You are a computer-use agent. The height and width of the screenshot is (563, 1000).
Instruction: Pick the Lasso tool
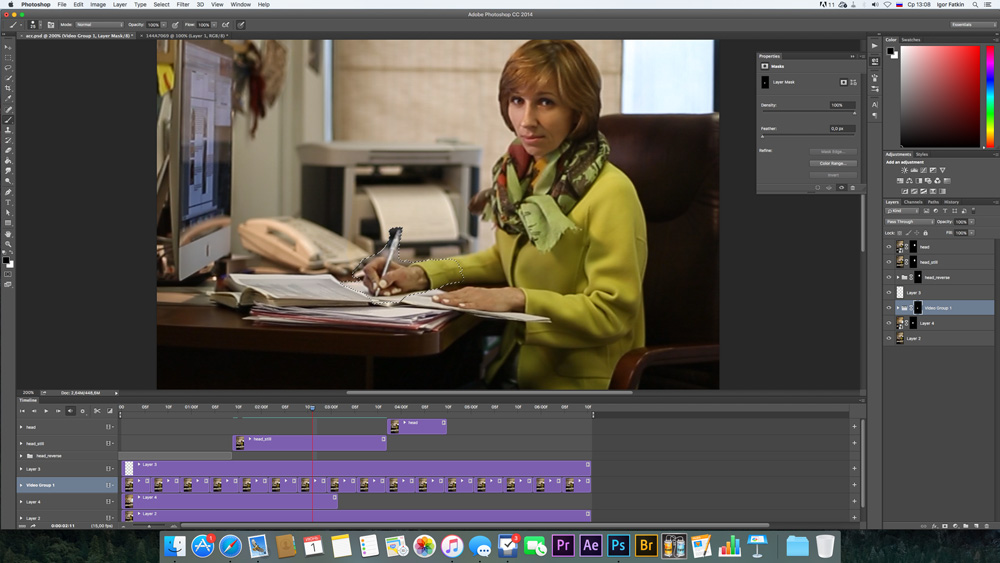pos(8,67)
